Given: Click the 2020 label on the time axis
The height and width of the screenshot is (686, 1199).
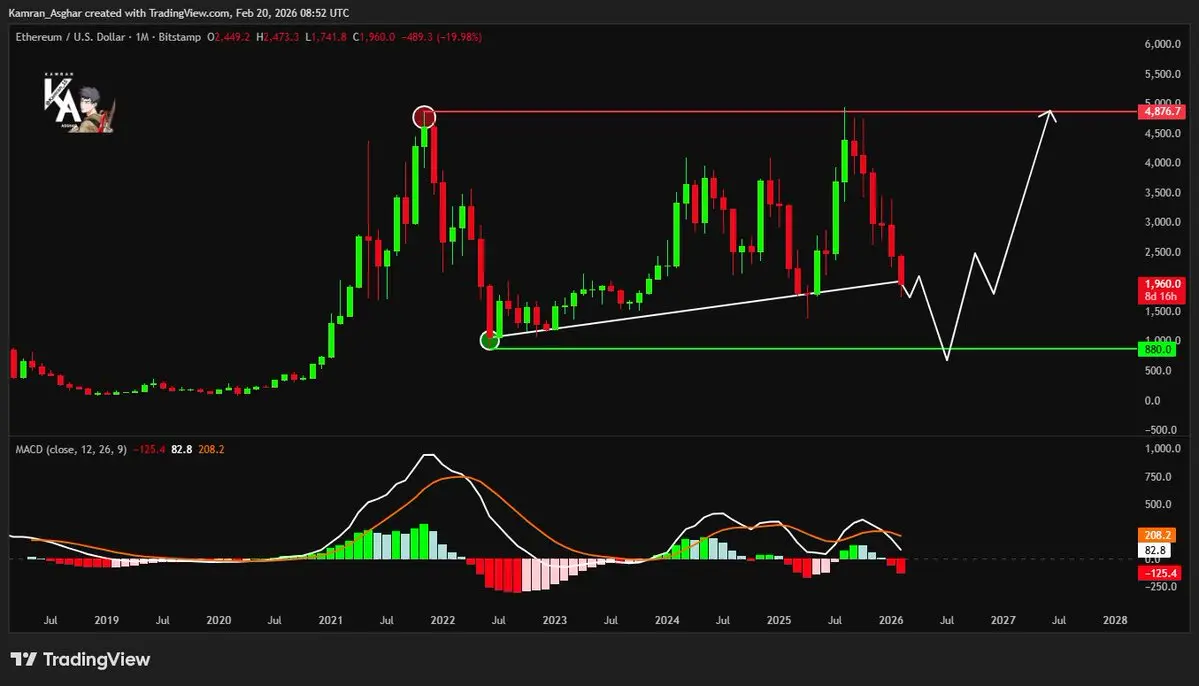Looking at the screenshot, I should tap(219, 620).
